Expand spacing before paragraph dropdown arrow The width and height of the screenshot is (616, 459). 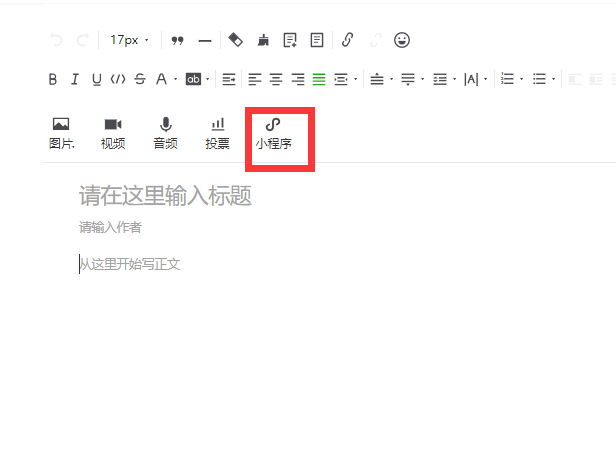pos(391,79)
